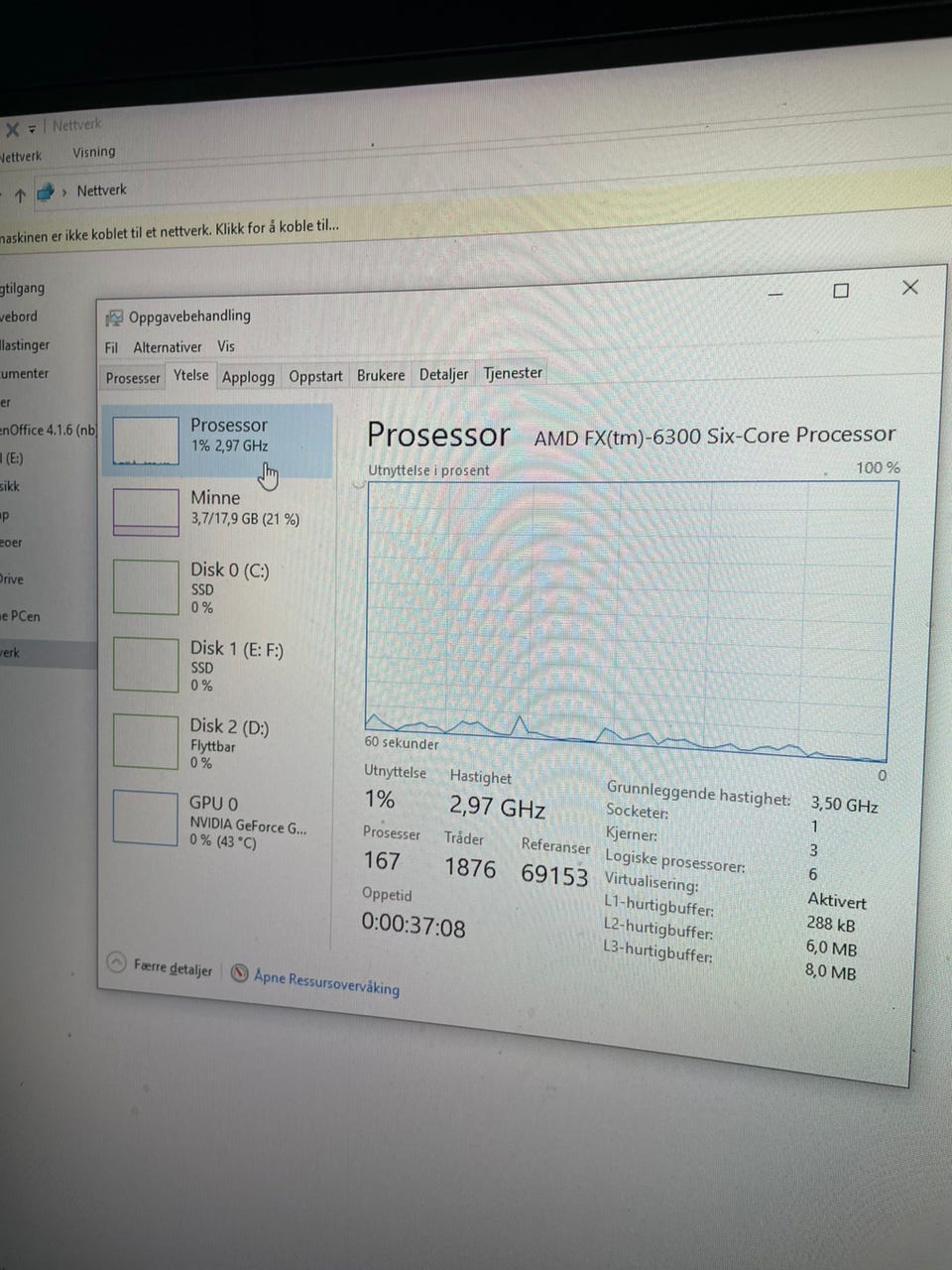Click Nettverk in Explorer address bar
The image size is (952, 1270).
(101, 190)
